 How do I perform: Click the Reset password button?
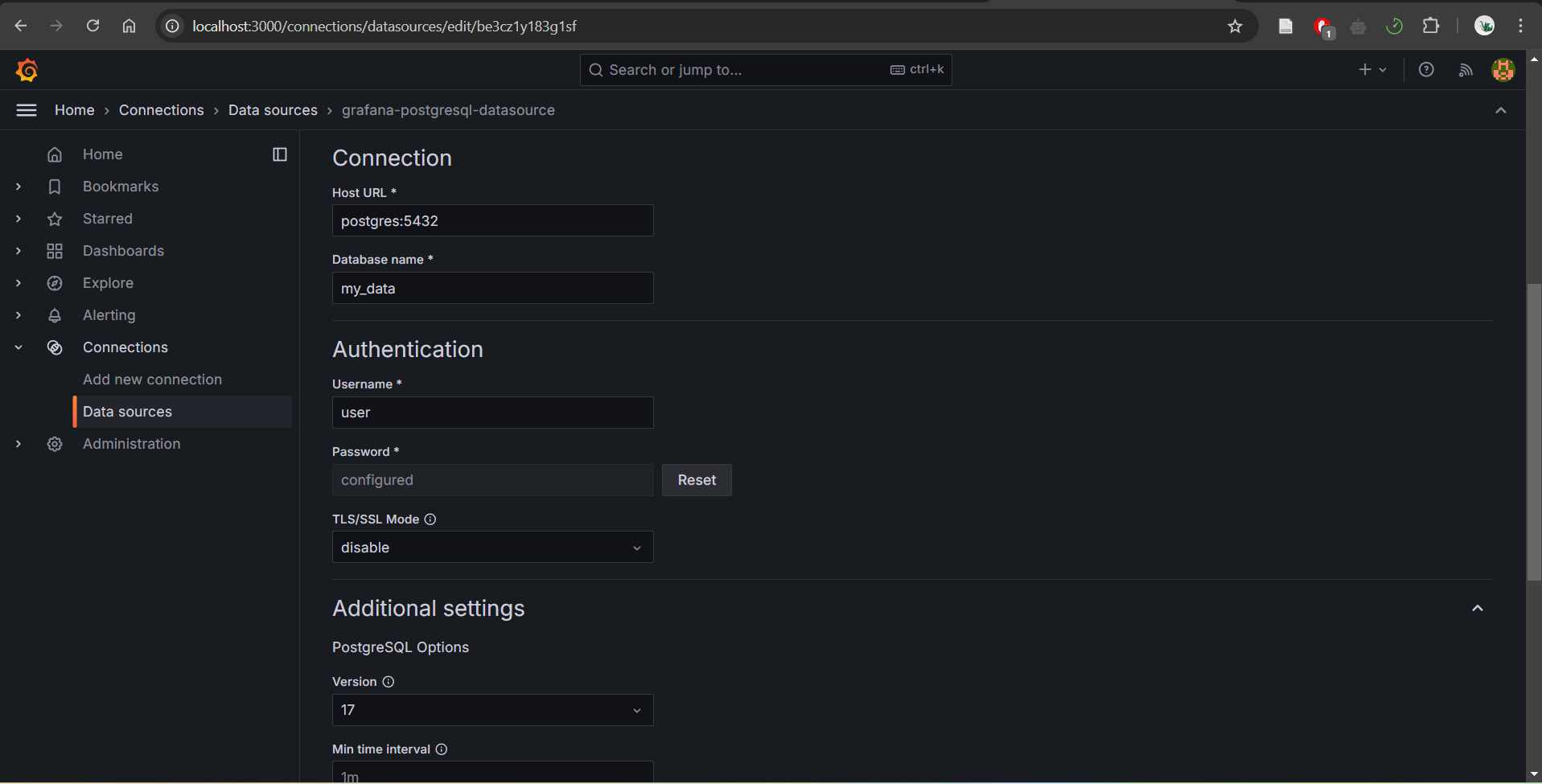[x=696, y=480]
